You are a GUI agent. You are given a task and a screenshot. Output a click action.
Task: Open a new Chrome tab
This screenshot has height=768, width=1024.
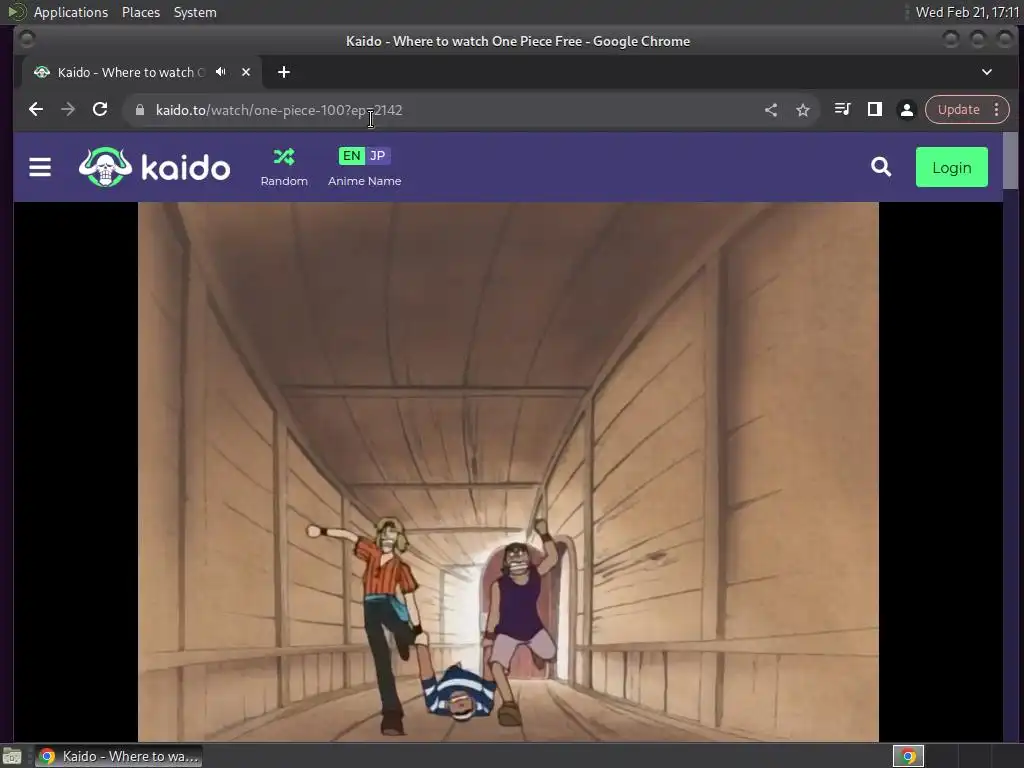click(283, 72)
